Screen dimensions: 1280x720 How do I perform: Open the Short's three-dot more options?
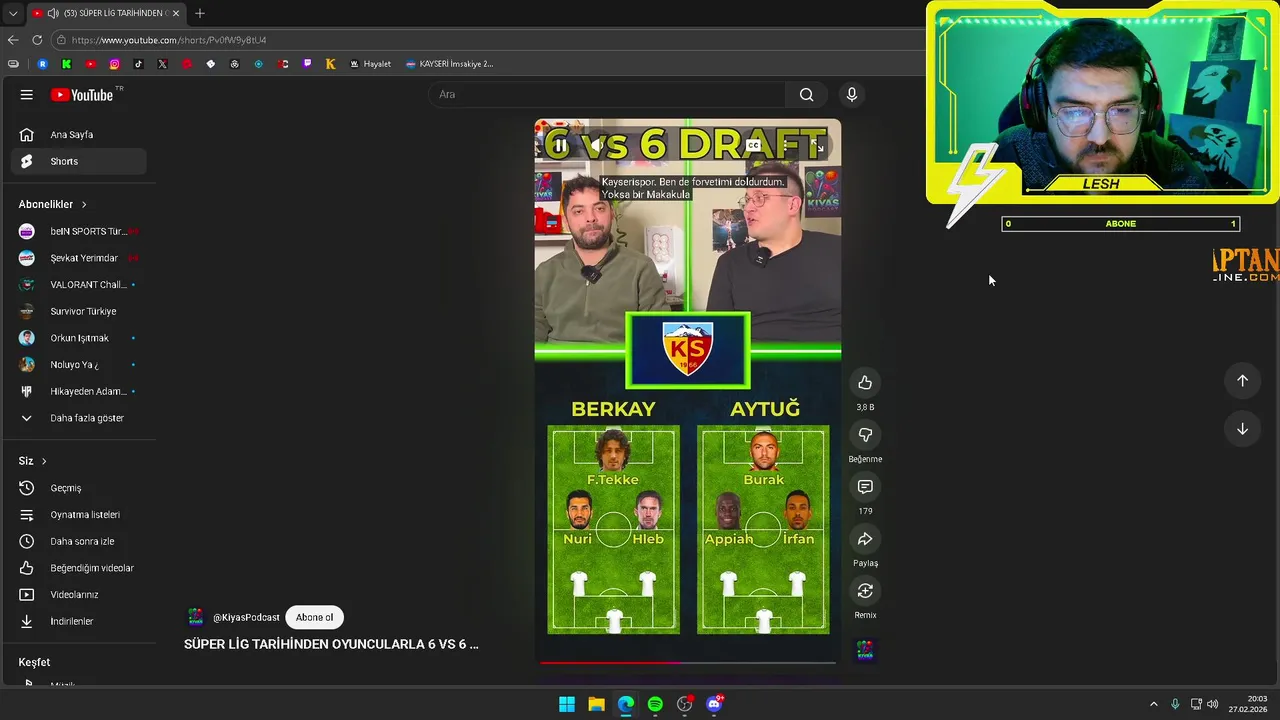pos(786,146)
